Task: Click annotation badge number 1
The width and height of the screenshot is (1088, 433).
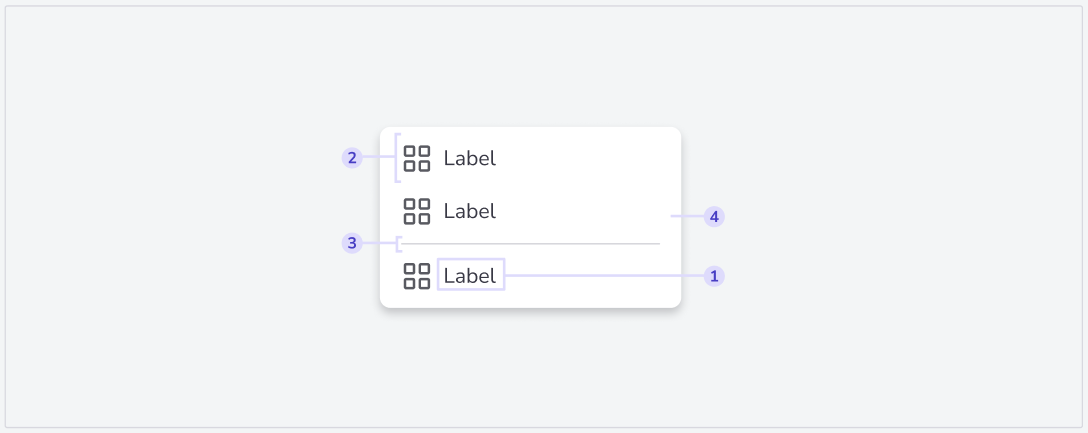Action: [714, 276]
